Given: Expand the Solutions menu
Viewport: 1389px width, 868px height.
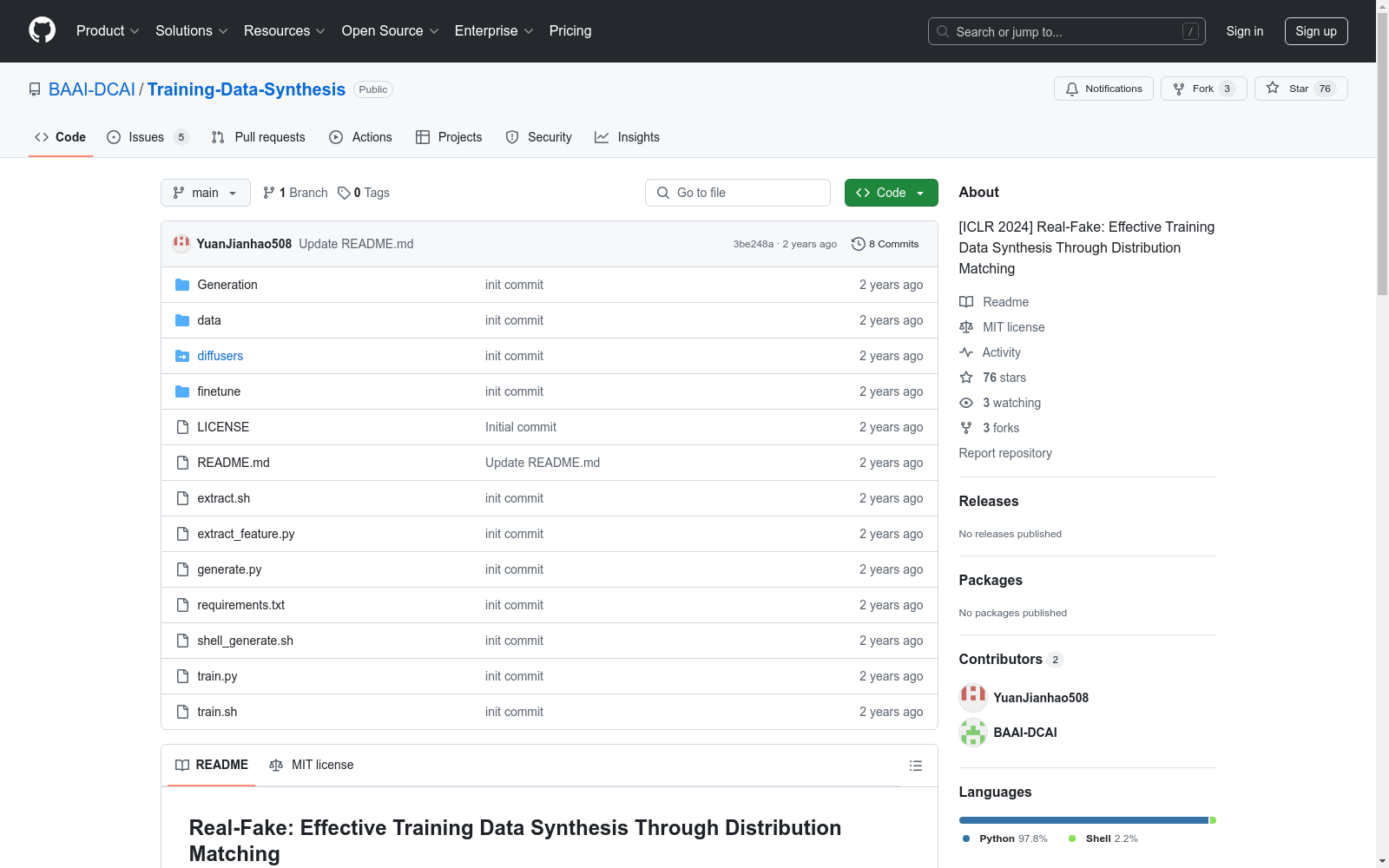Looking at the screenshot, I should 192,31.
